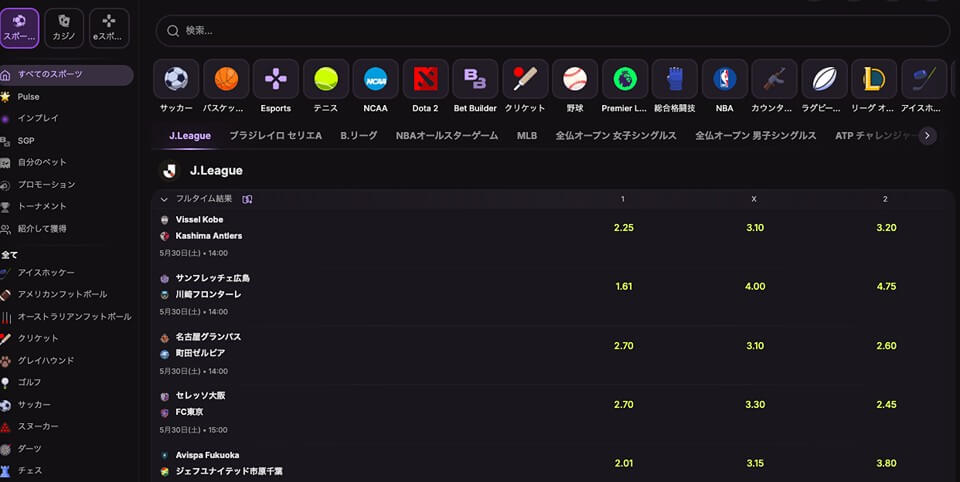Switch to the スポーツ top tab
Viewport: 960px width, 482px height.
pyautogui.click(x=20, y=28)
